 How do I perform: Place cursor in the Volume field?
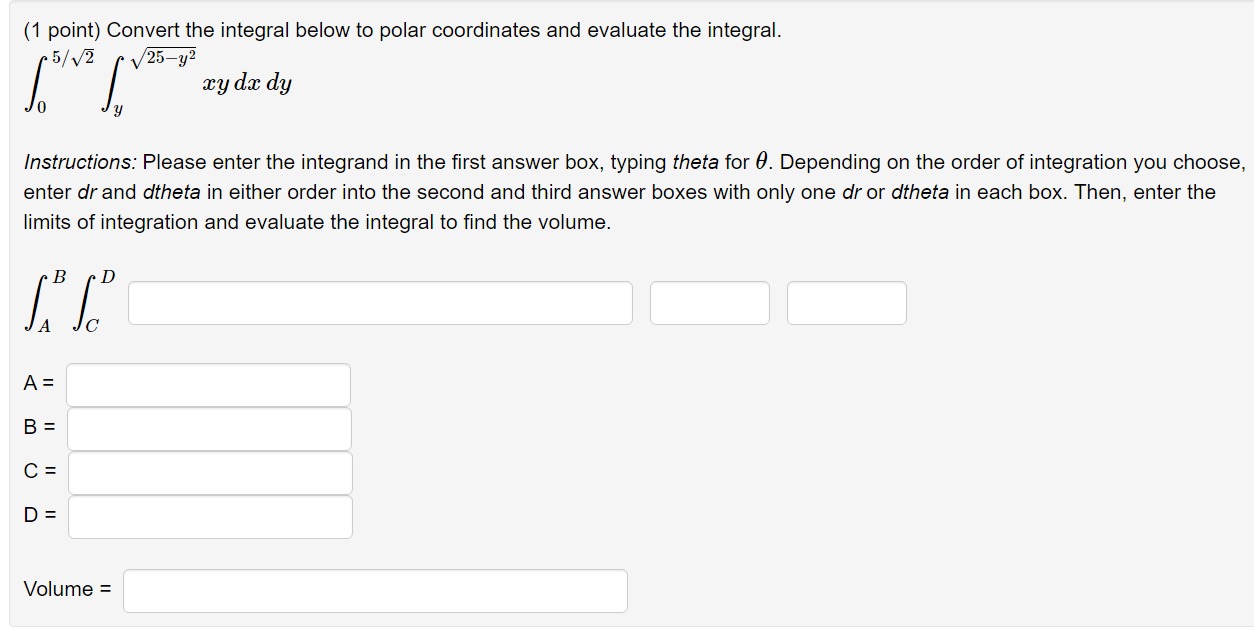[374, 590]
